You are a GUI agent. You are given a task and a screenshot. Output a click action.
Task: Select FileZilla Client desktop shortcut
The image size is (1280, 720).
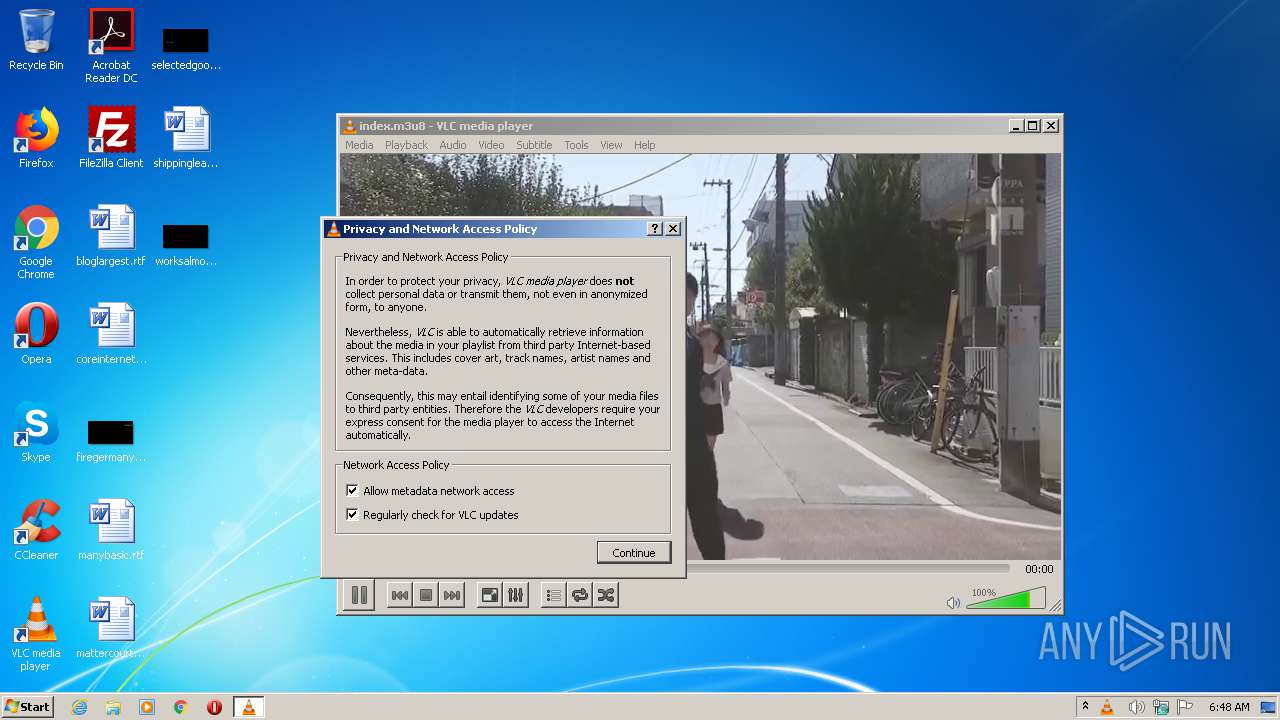point(111,138)
